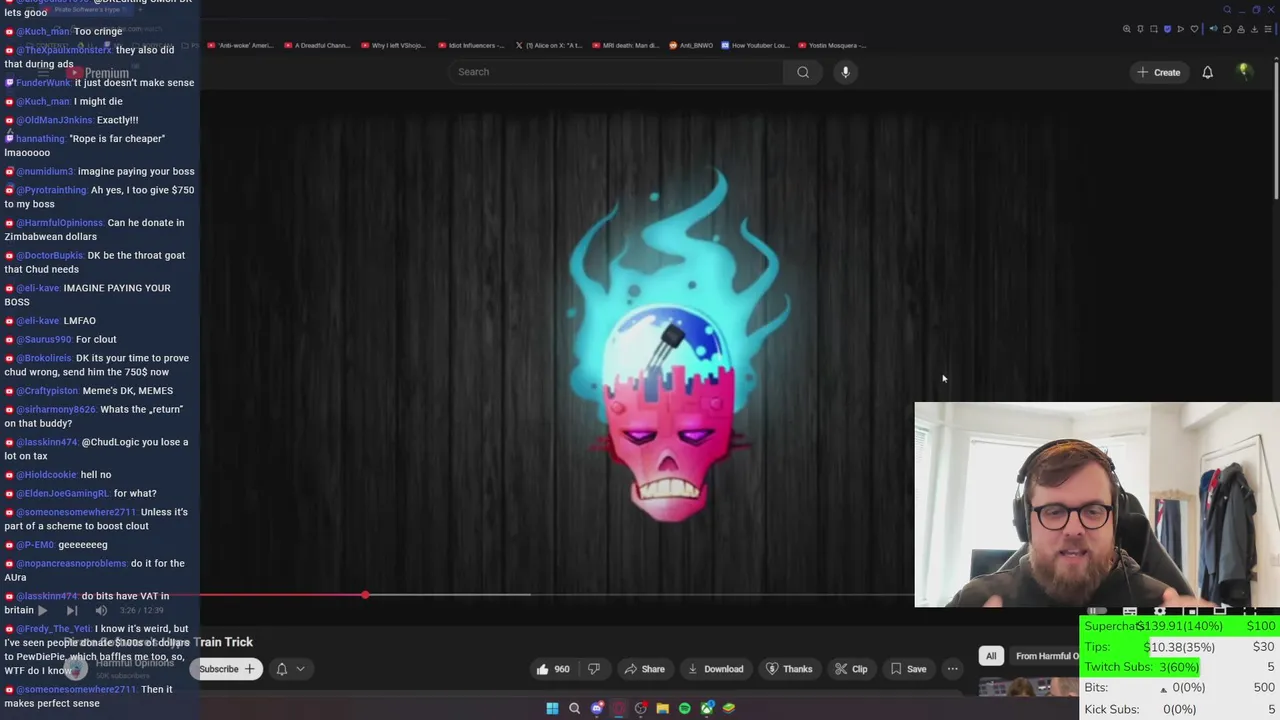Click the "Twitch Subs:" goal row

1180,667
